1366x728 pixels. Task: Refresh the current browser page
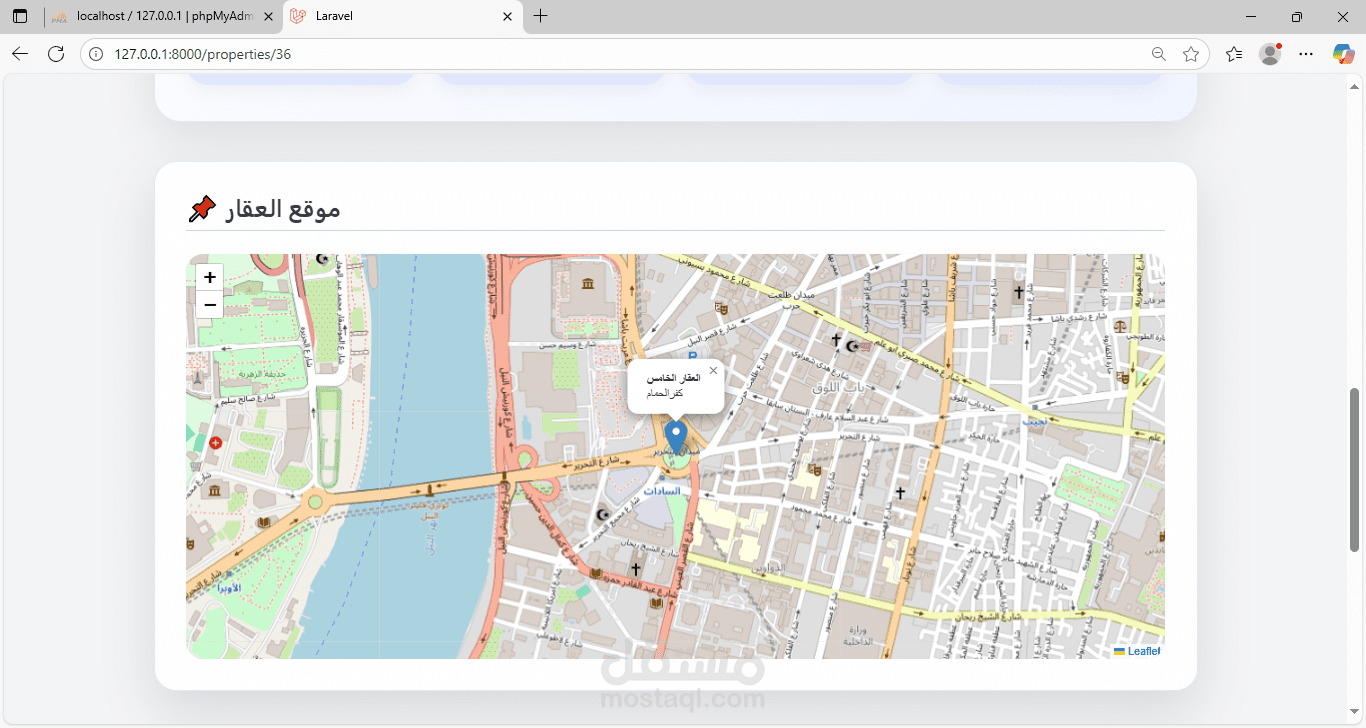tap(56, 54)
